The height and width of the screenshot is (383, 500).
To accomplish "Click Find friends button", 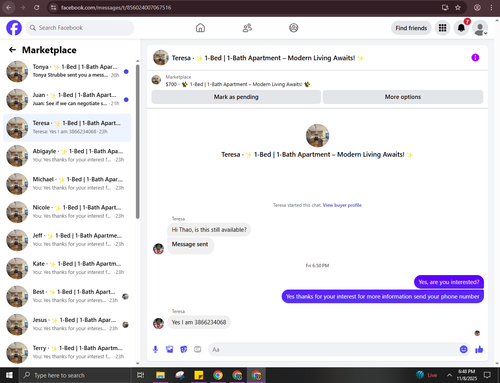I will (x=411, y=28).
